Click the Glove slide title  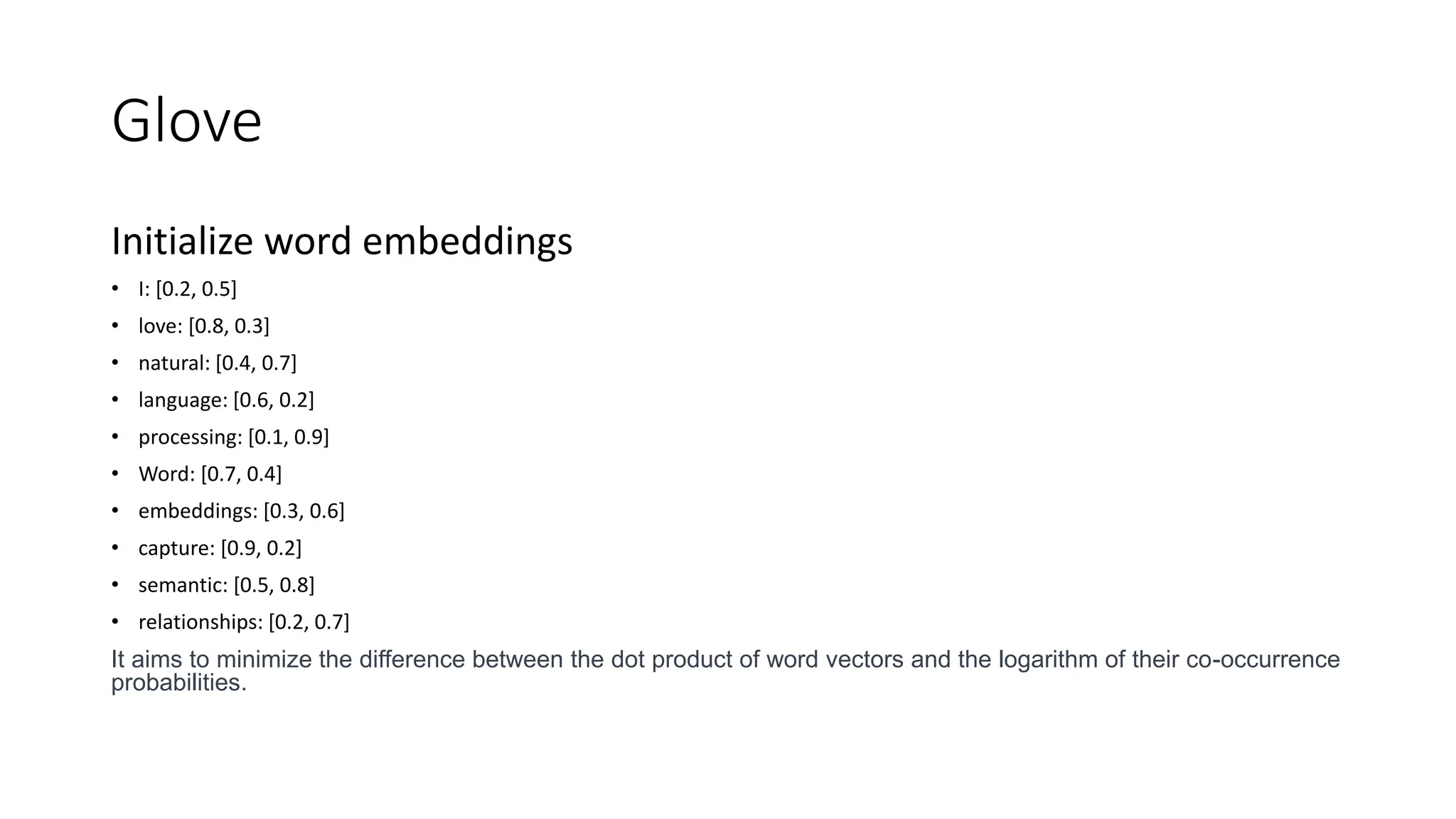click(187, 121)
